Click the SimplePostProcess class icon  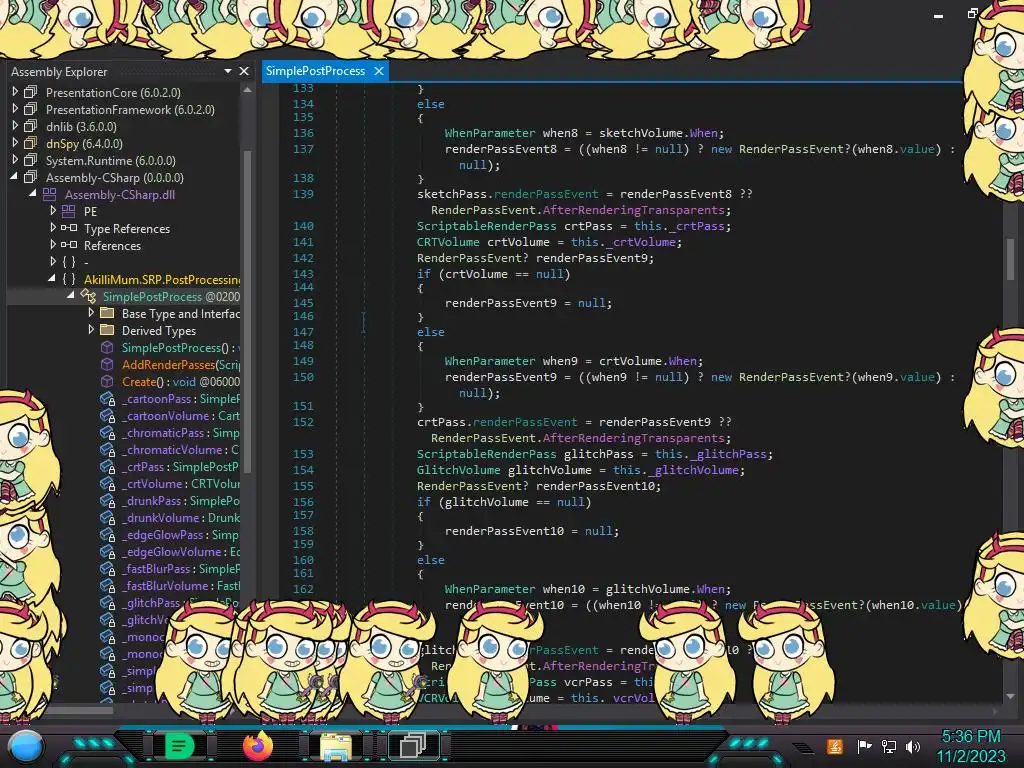tap(88, 296)
